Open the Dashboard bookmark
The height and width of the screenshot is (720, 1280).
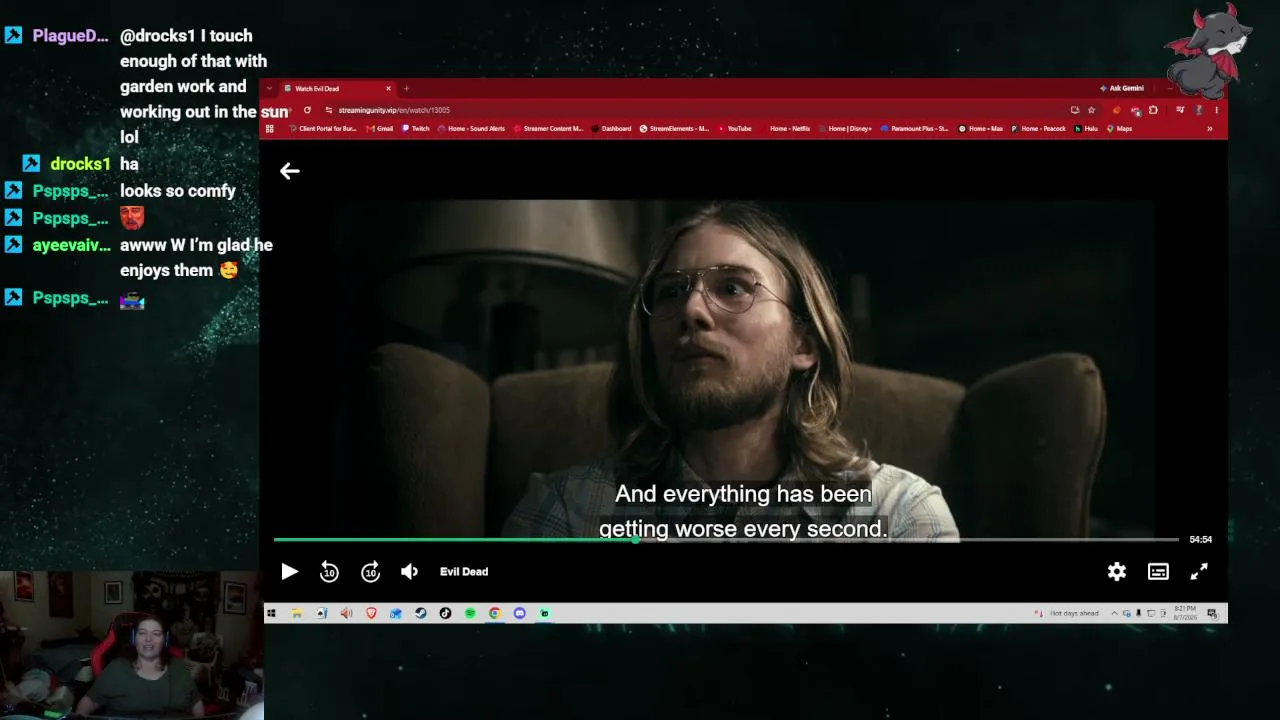click(x=611, y=129)
